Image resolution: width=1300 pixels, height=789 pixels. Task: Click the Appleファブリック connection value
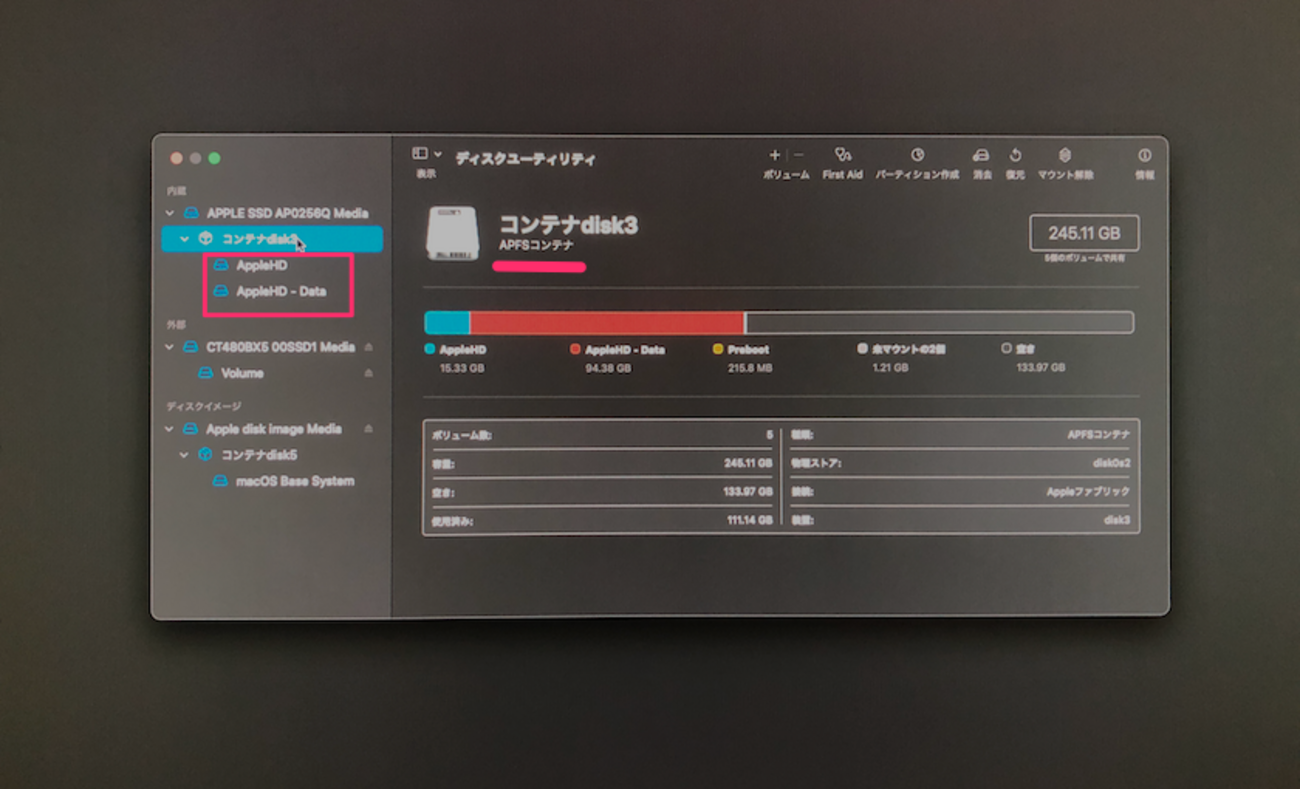pyautogui.click(x=1088, y=492)
